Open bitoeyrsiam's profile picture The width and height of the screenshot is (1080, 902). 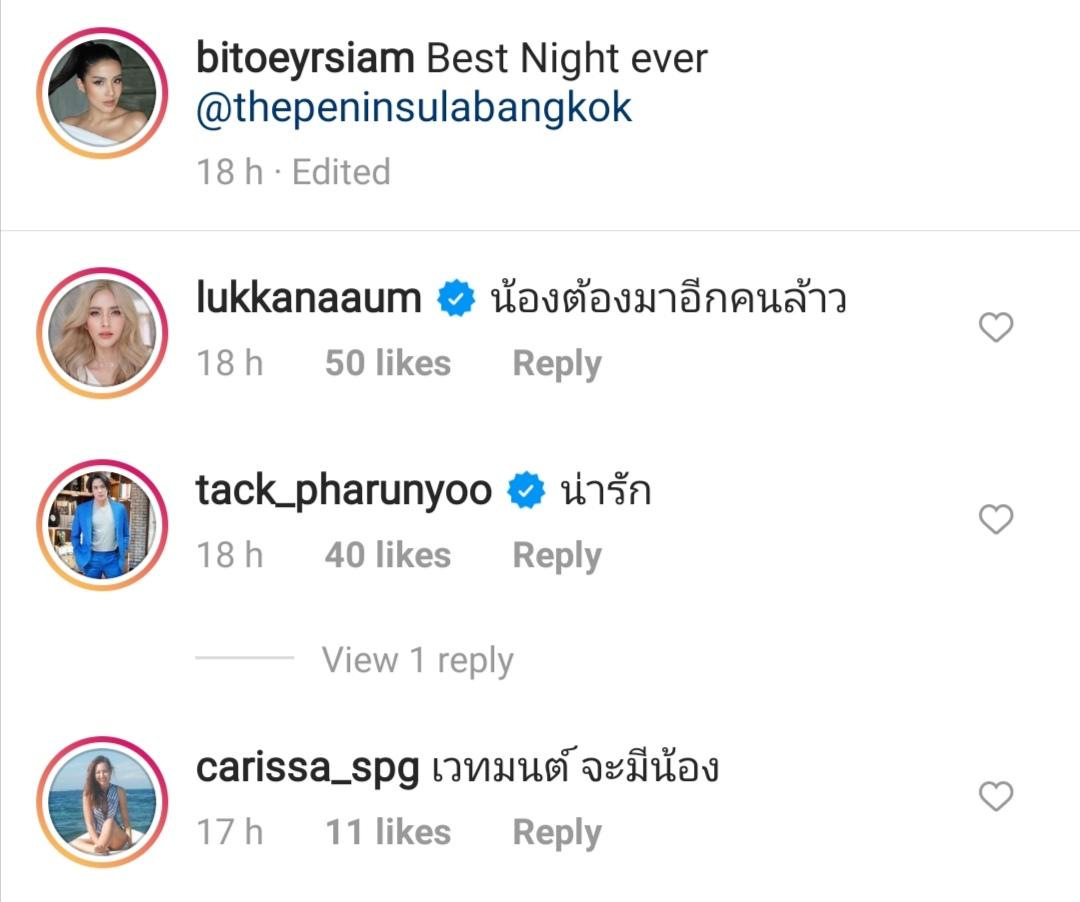pos(102,93)
